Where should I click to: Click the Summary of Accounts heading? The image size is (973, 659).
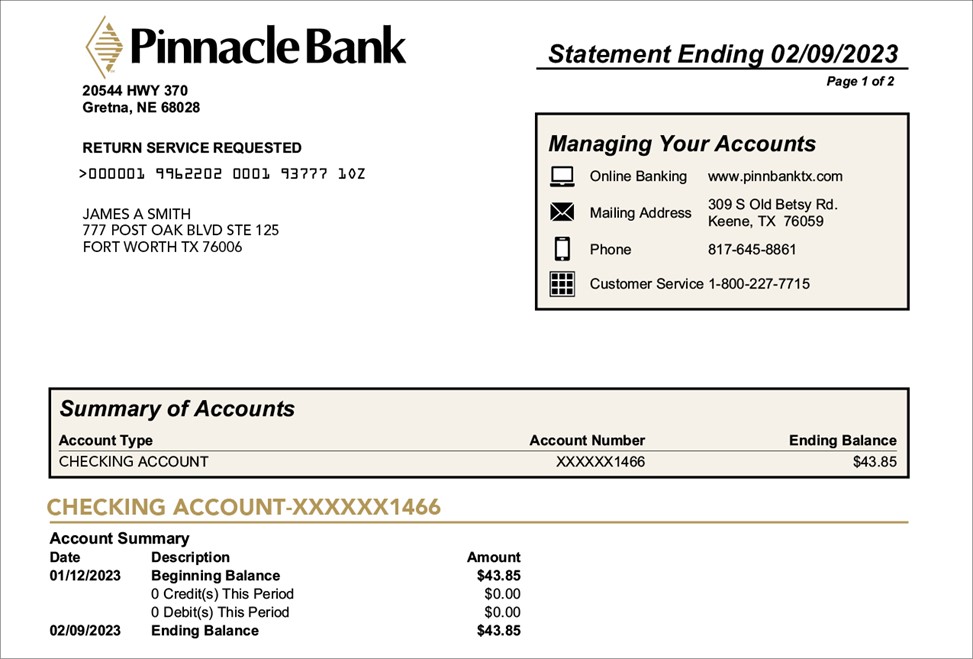click(177, 409)
